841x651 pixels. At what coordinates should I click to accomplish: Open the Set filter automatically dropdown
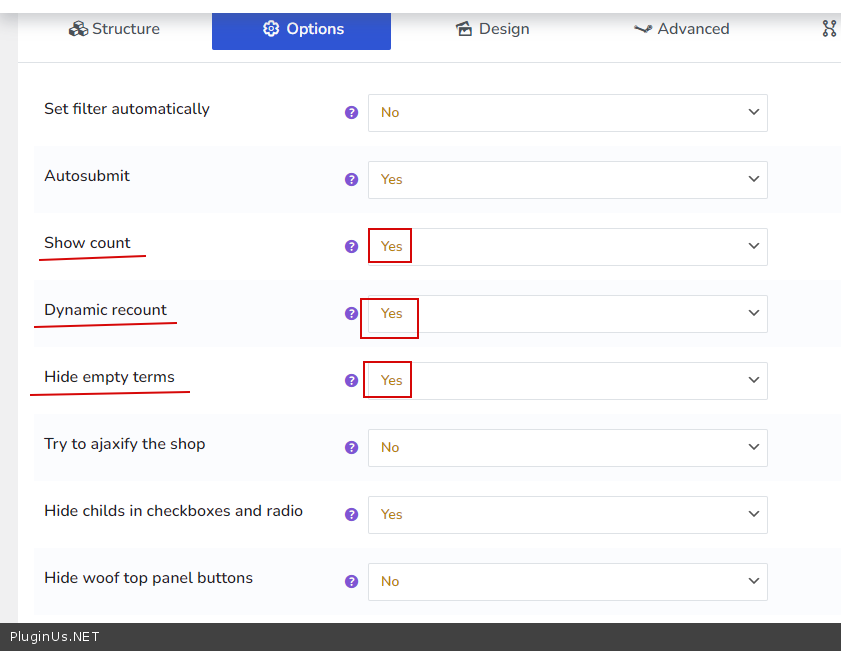[x=567, y=113]
